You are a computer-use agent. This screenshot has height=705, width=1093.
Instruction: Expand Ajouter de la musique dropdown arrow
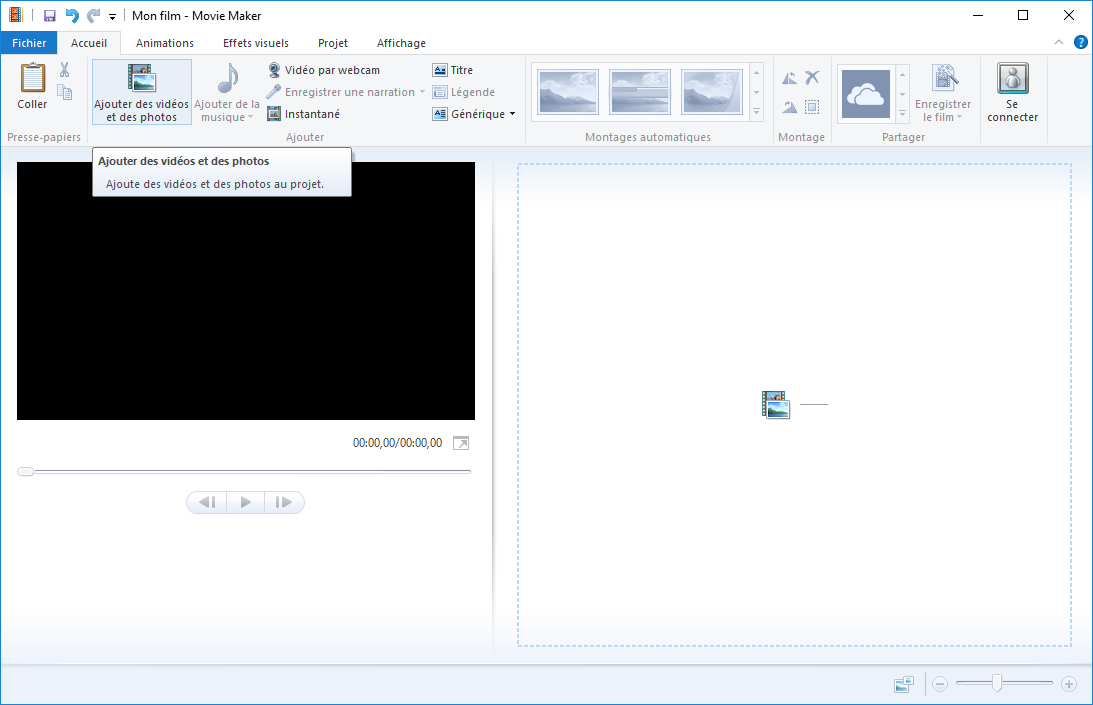click(x=250, y=117)
